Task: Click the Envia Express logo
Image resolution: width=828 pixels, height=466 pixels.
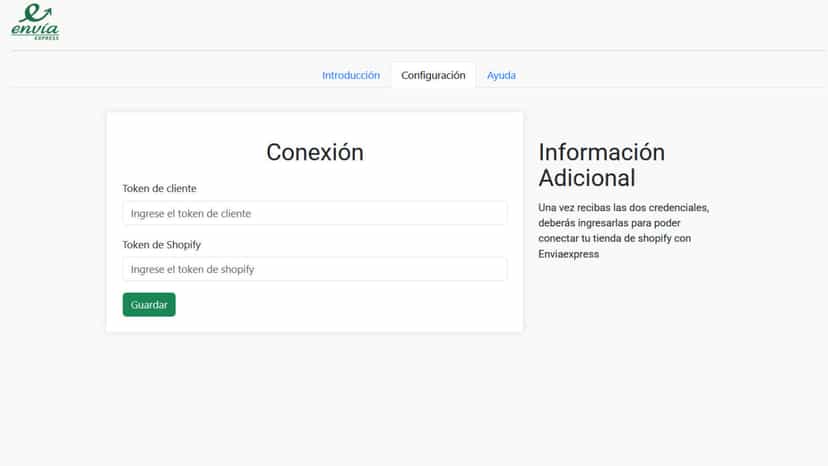Action: pyautogui.click(x=35, y=22)
